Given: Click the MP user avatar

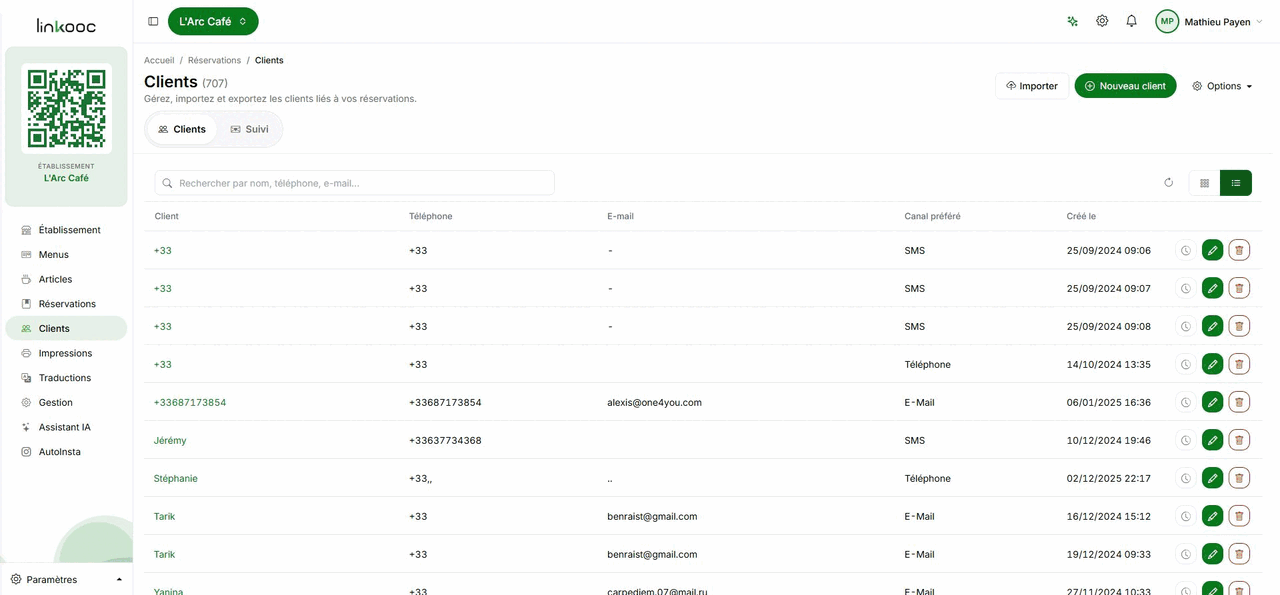Looking at the screenshot, I should click(1167, 21).
